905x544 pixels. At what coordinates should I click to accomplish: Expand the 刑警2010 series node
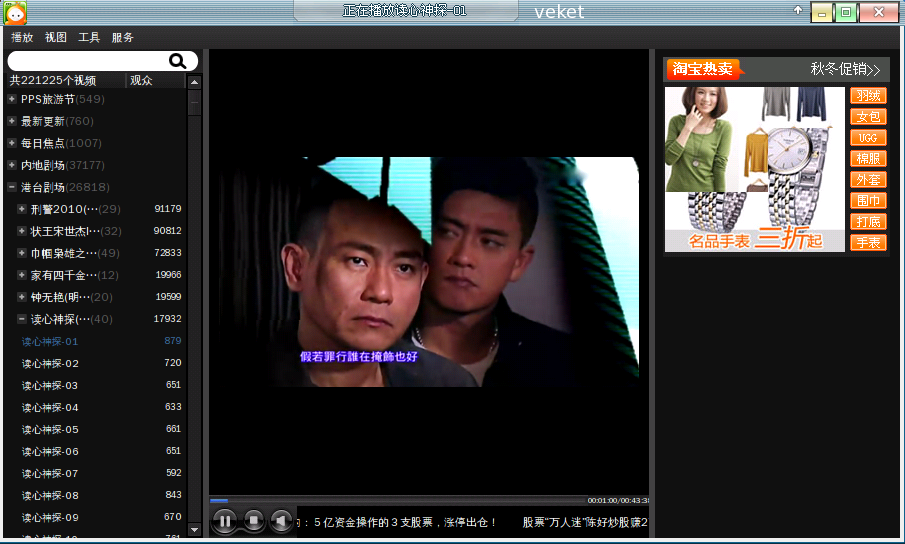tap(21, 208)
